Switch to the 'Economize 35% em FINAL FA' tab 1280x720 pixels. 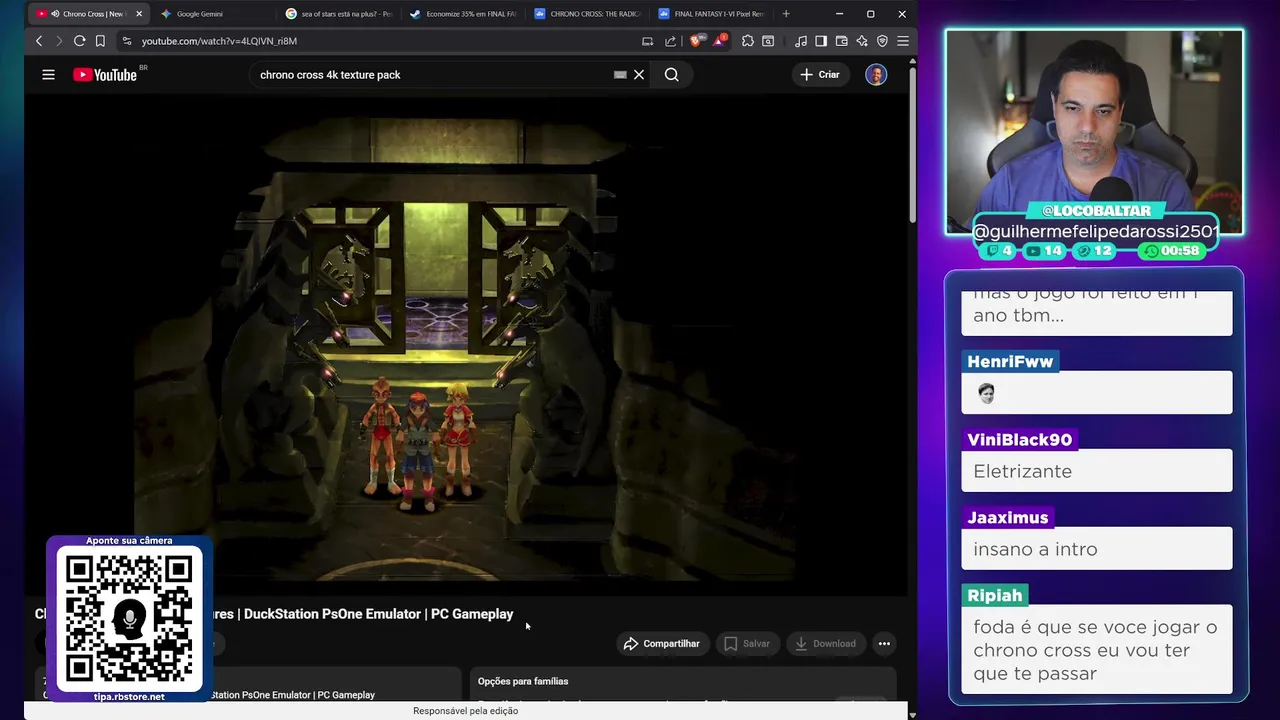point(463,14)
